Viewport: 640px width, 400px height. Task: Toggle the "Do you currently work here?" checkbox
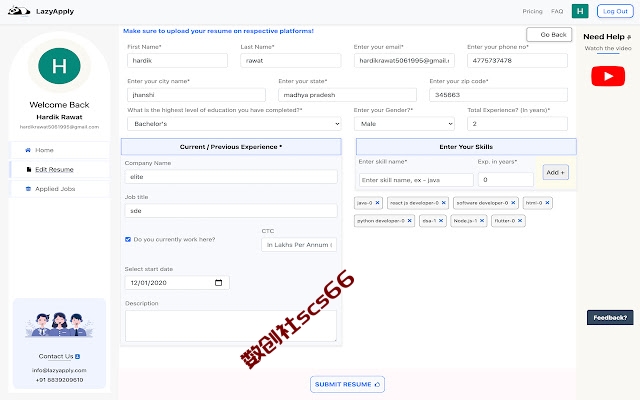coord(128,239)
